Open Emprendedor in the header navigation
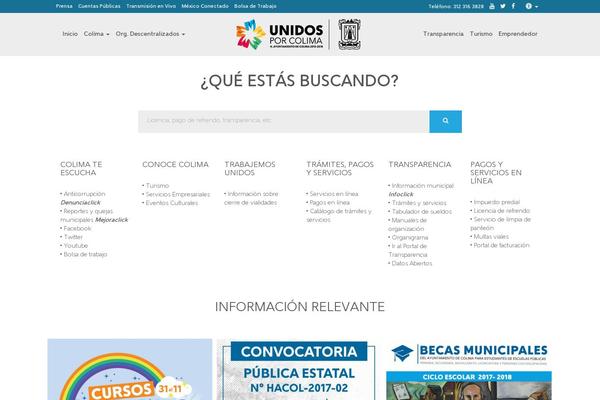This screenshot has width=600, height=400. [x=518, y=34]
